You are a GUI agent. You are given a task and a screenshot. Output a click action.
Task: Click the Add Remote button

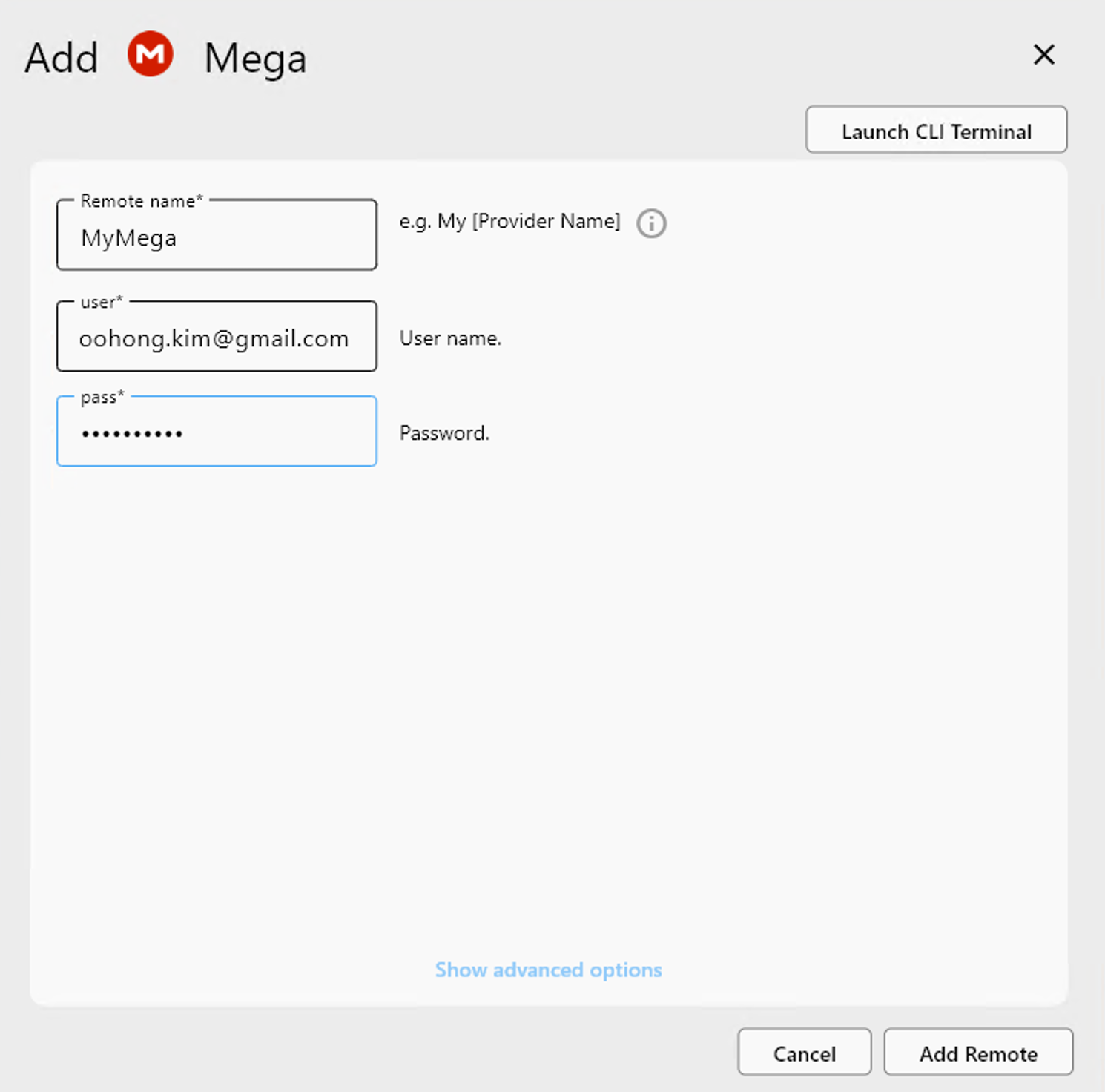point(978,1053)
